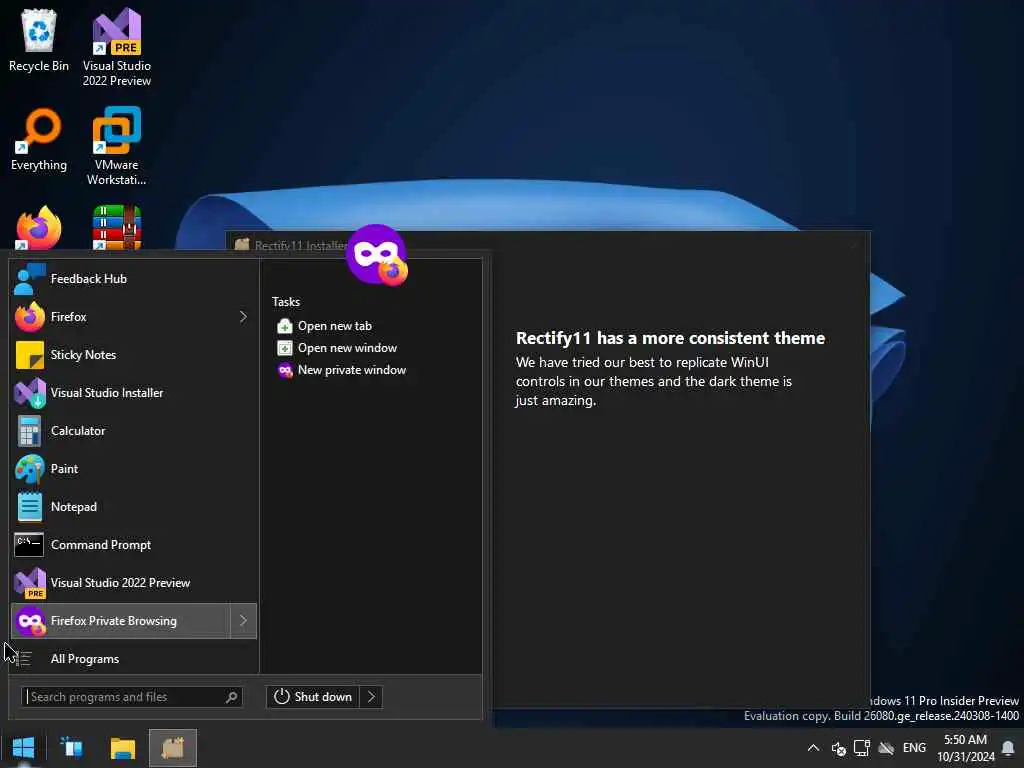Click Search programs and files box

coord(131,697)
